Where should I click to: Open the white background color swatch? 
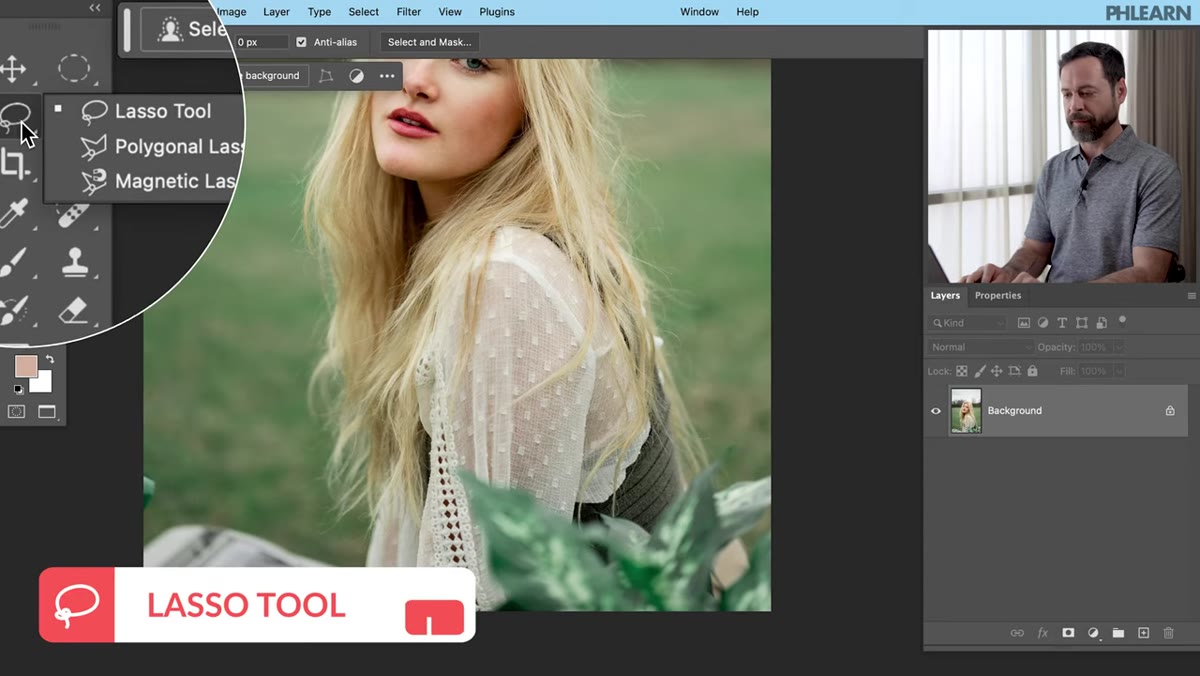[x=43, y=384]
